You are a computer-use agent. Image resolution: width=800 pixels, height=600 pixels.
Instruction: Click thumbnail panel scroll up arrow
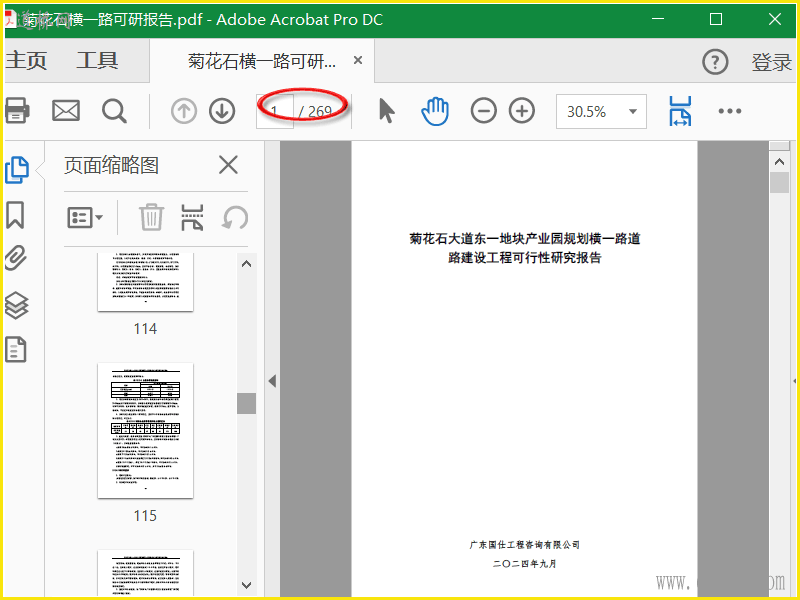(246, 264)
